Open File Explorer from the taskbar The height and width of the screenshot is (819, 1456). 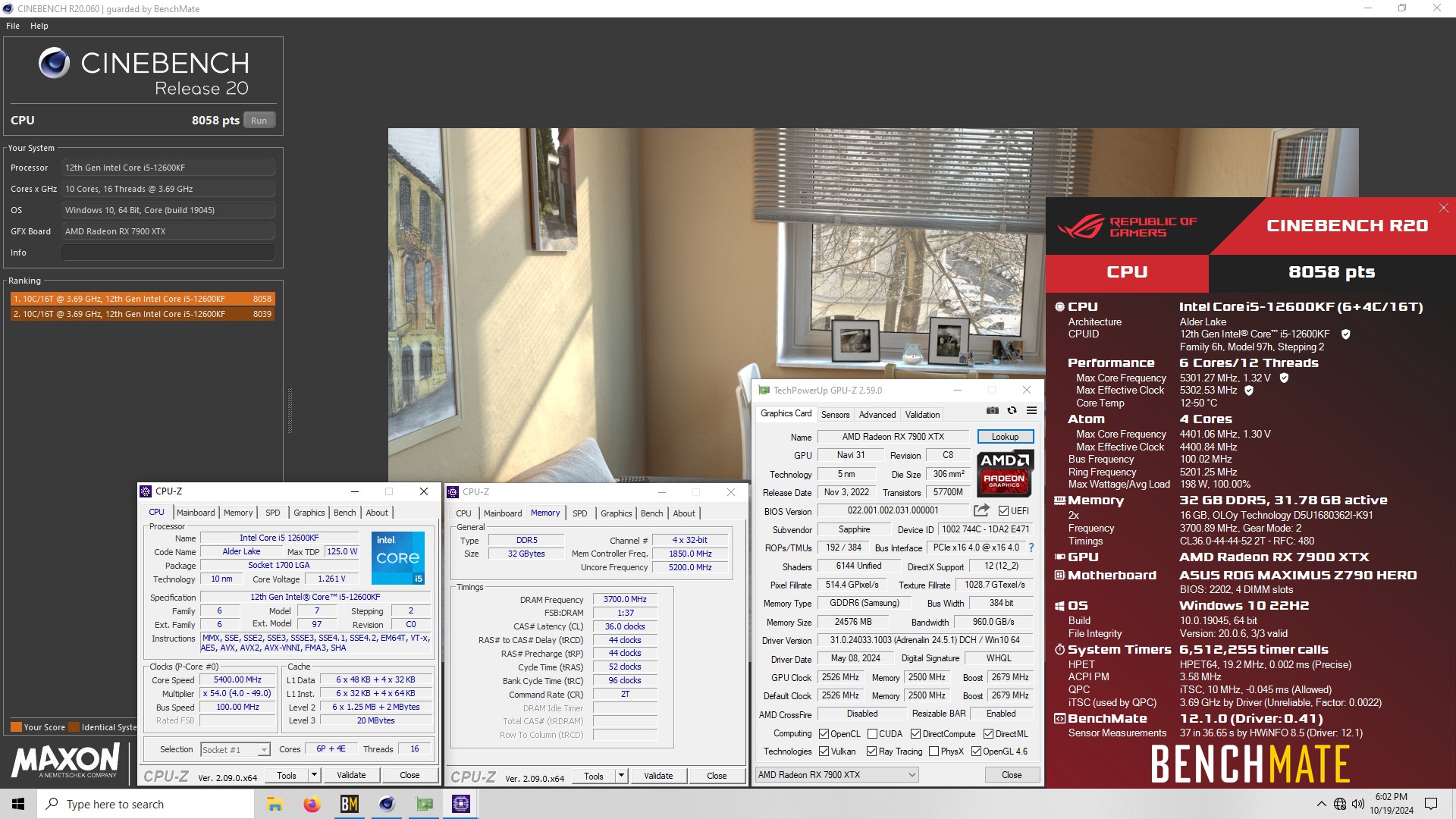pos(275,804)
